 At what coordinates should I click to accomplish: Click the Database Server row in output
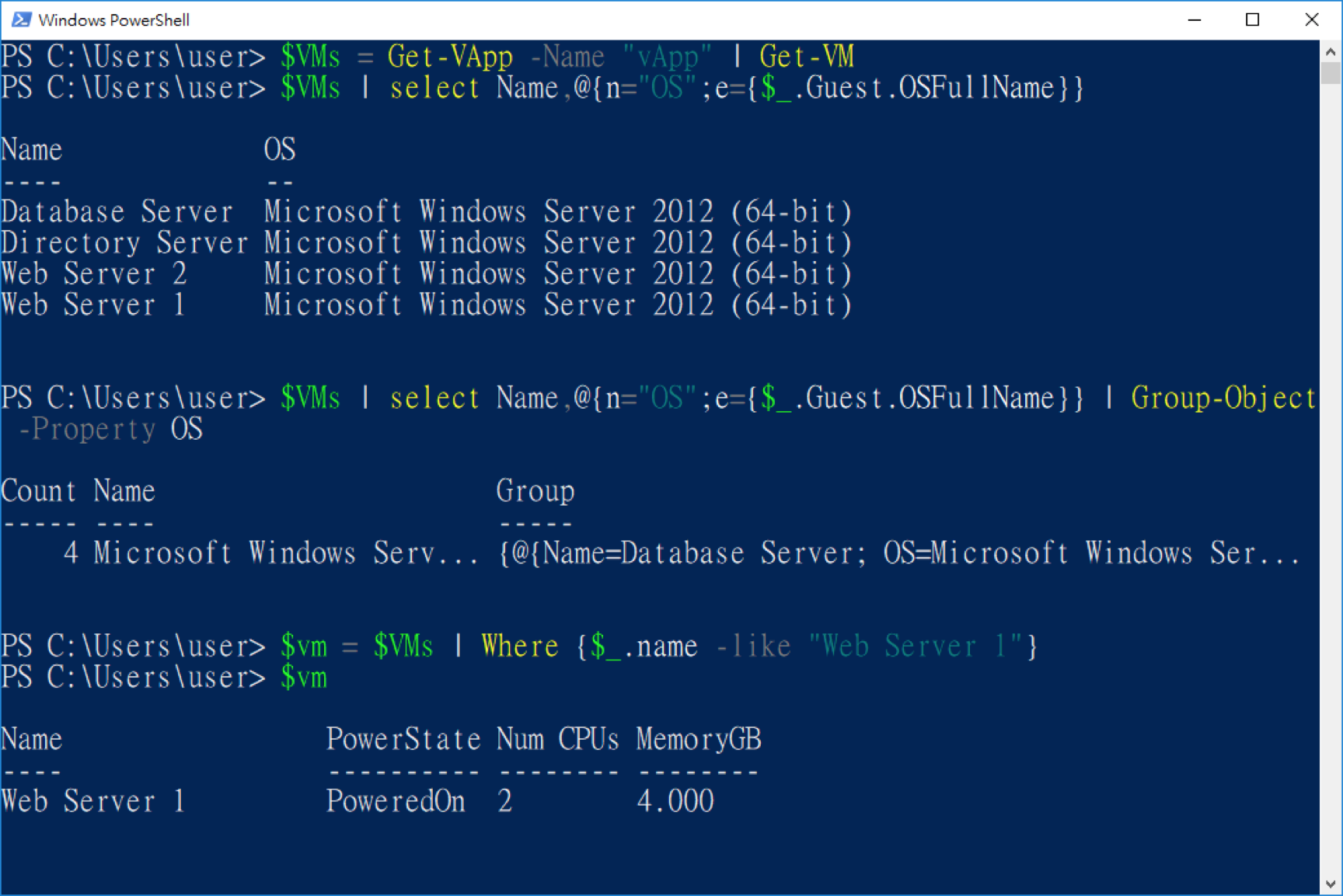click(x=426, y=211)
